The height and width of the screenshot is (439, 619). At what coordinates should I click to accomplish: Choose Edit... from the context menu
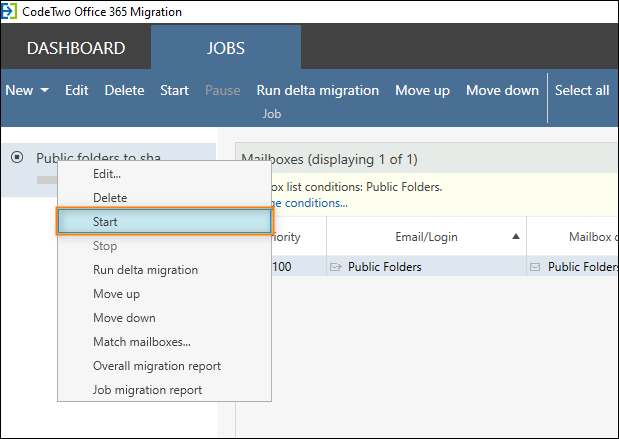click(165, 174)
